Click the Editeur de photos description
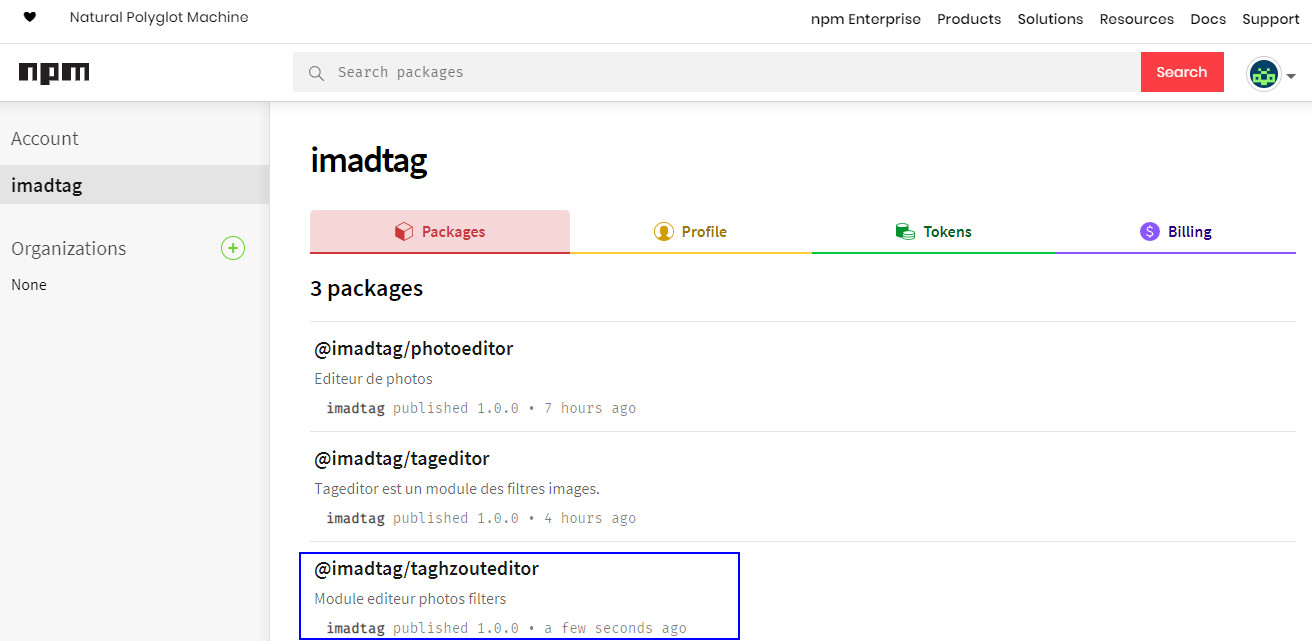The width and height of the screenshot is (1312, 641). [374, 379]
